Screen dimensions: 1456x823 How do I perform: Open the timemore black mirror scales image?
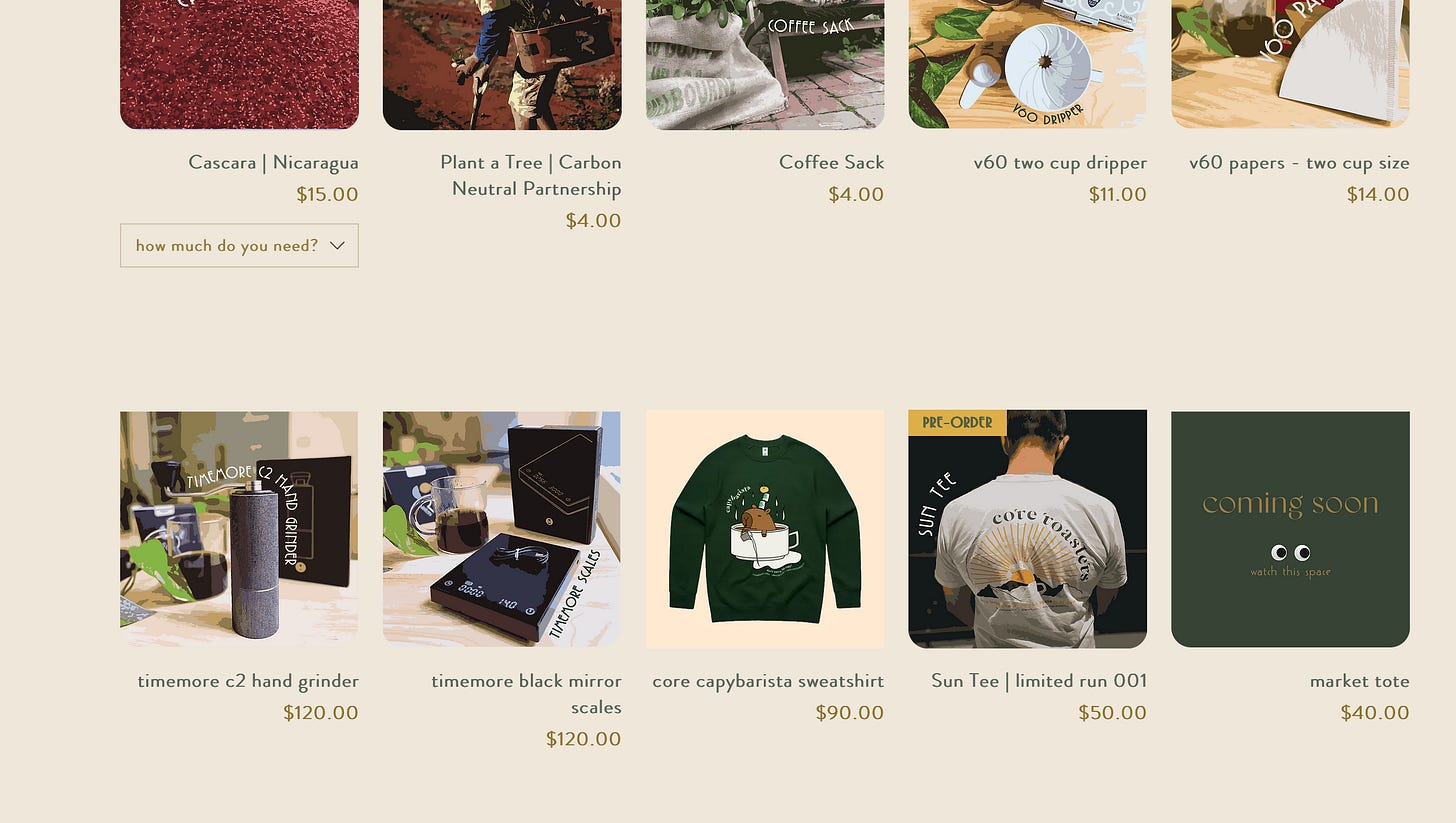(502, 529)
